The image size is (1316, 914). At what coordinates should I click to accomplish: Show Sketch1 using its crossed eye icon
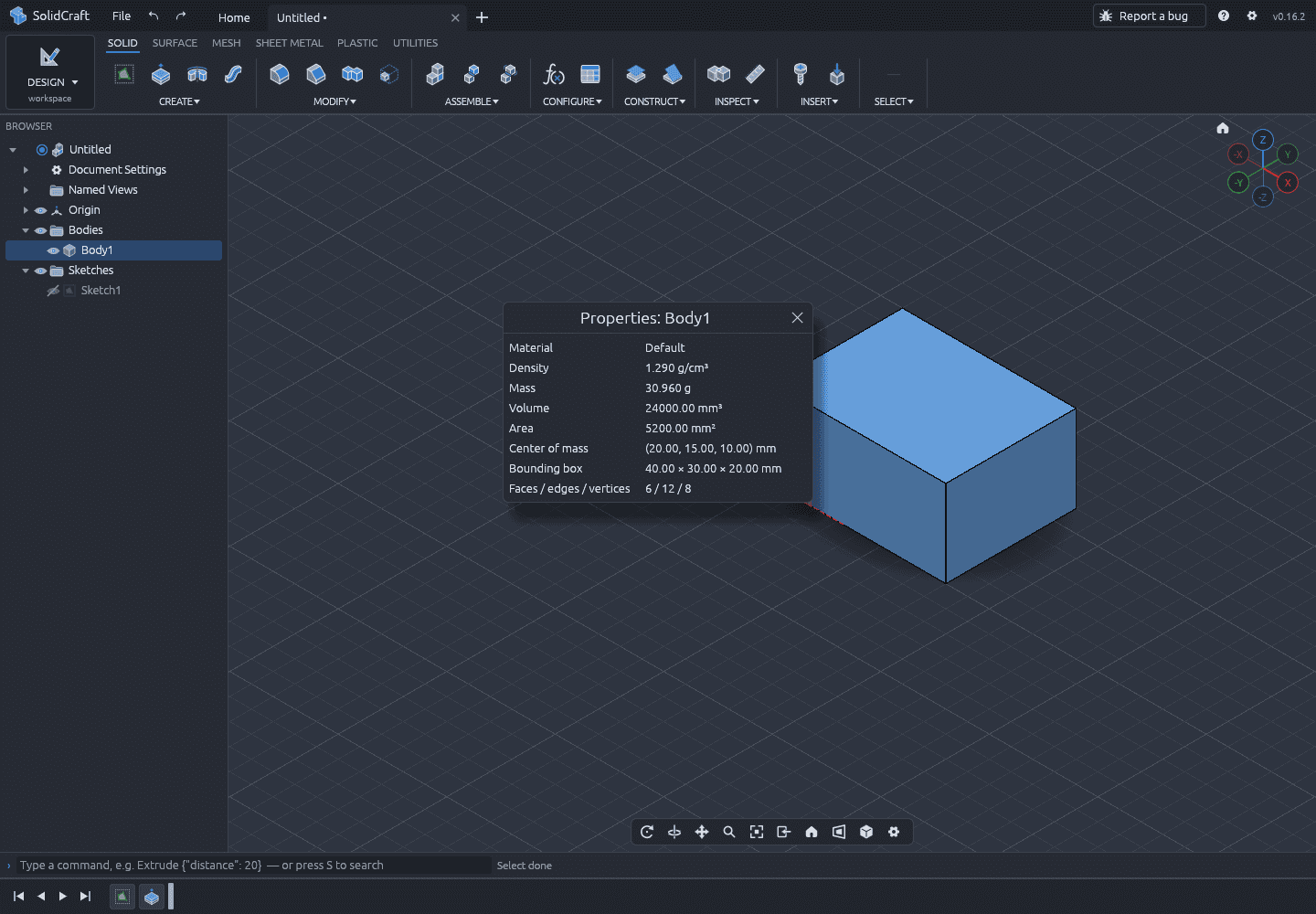53,291
